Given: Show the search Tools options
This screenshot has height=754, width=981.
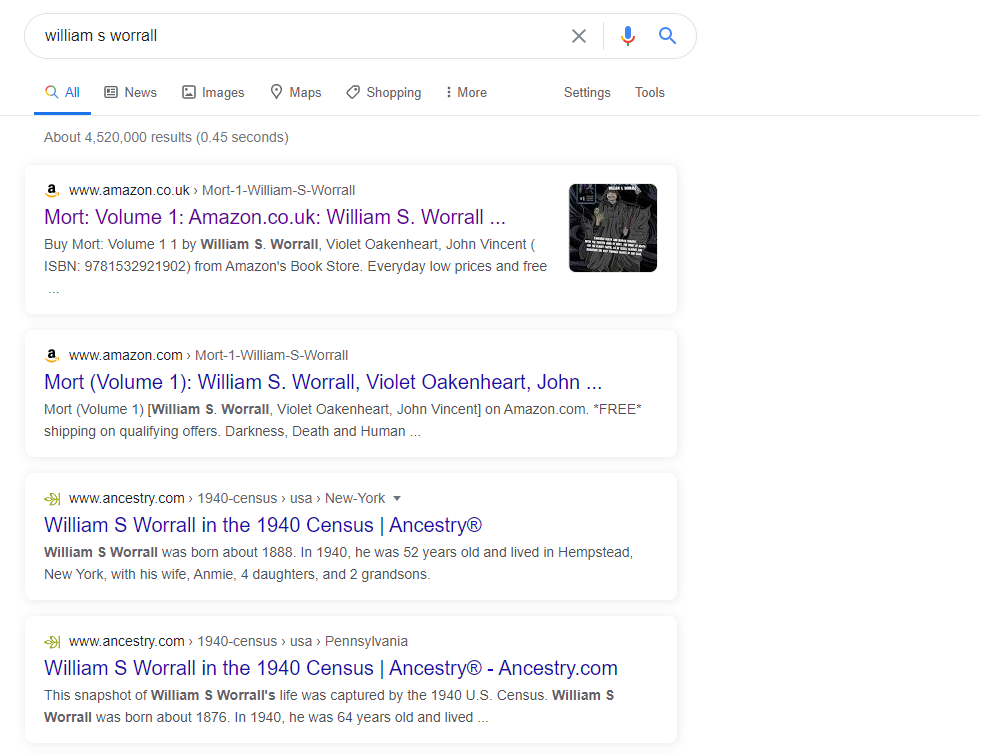Looking at the screenshot, I should (x=649, y=93).
